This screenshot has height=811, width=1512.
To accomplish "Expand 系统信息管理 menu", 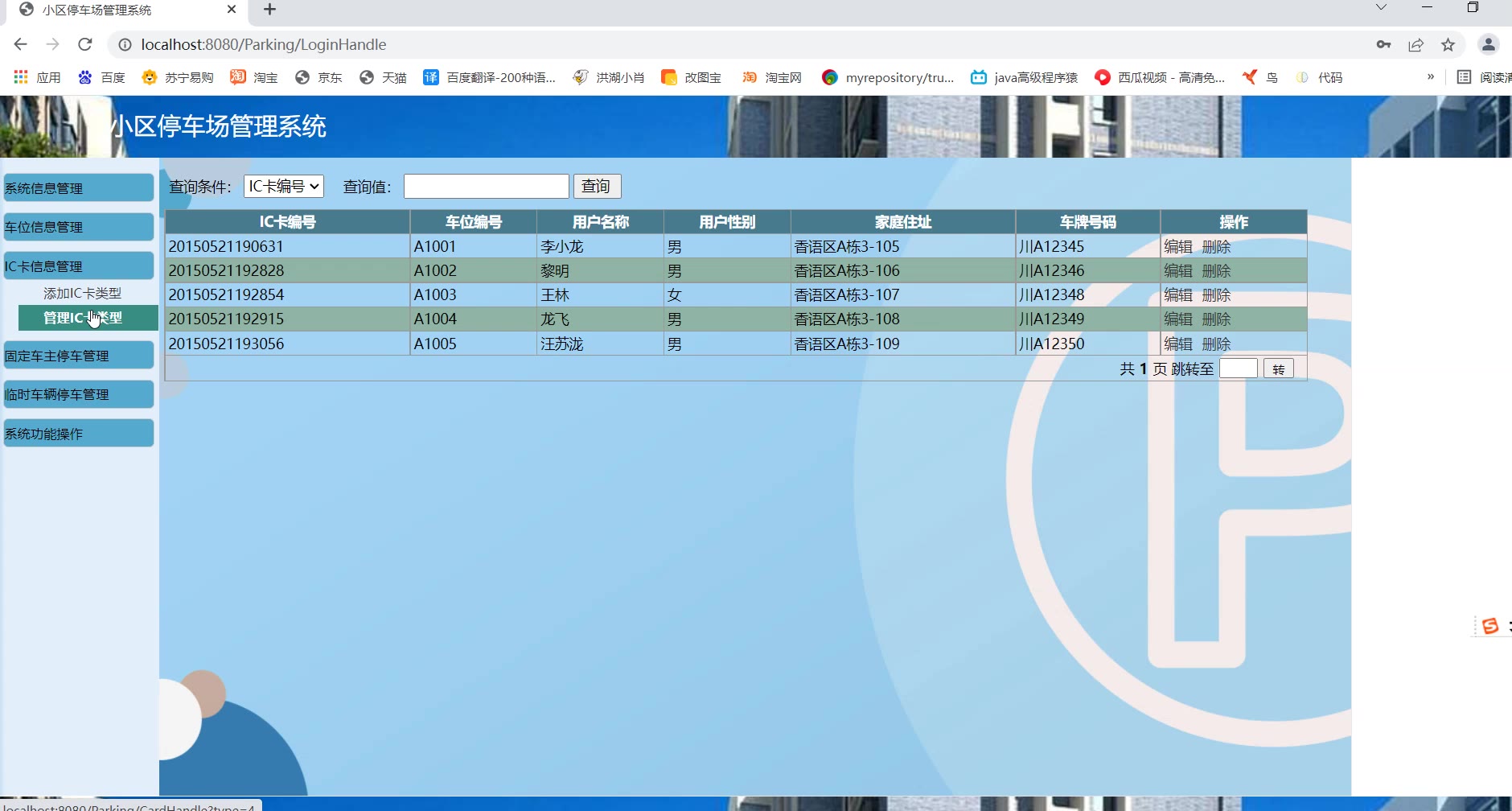I will click(x=78, y=187).
